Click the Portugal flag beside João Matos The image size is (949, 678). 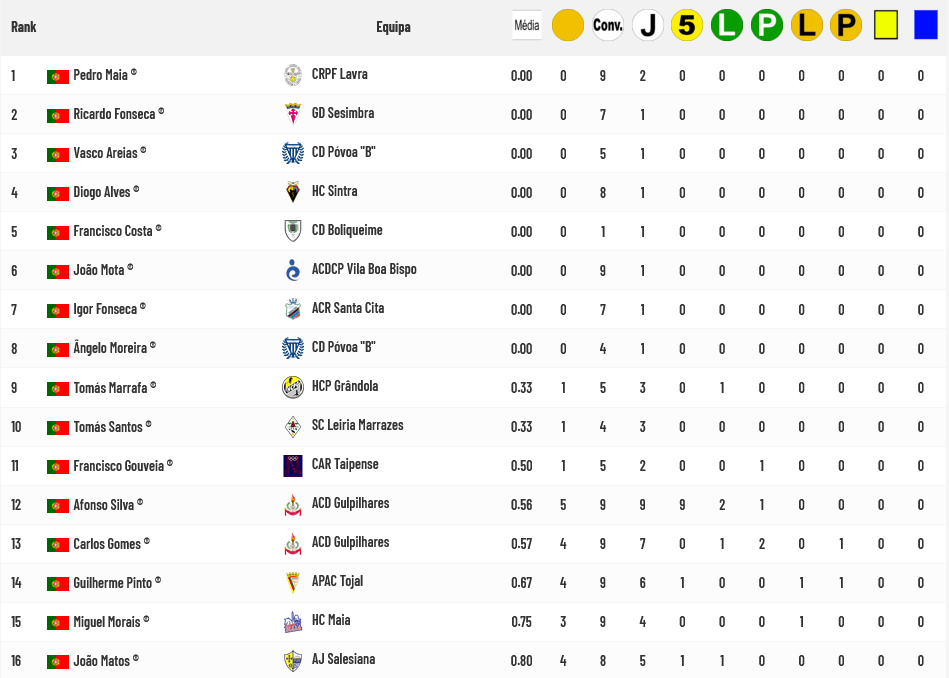pyautogui.click(x=57, y=661)
